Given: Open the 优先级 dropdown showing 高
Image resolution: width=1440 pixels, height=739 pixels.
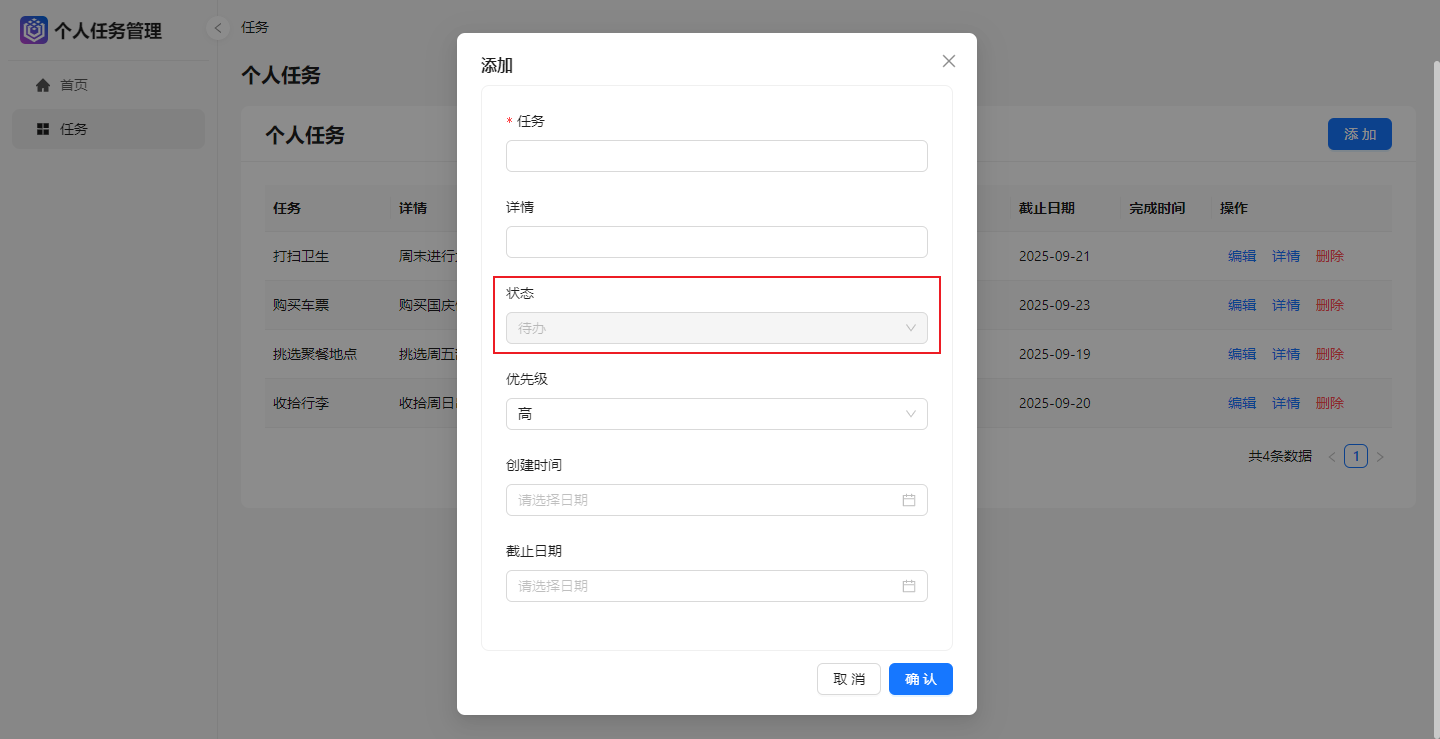Looking at the screenshot, I should point(717,413).
